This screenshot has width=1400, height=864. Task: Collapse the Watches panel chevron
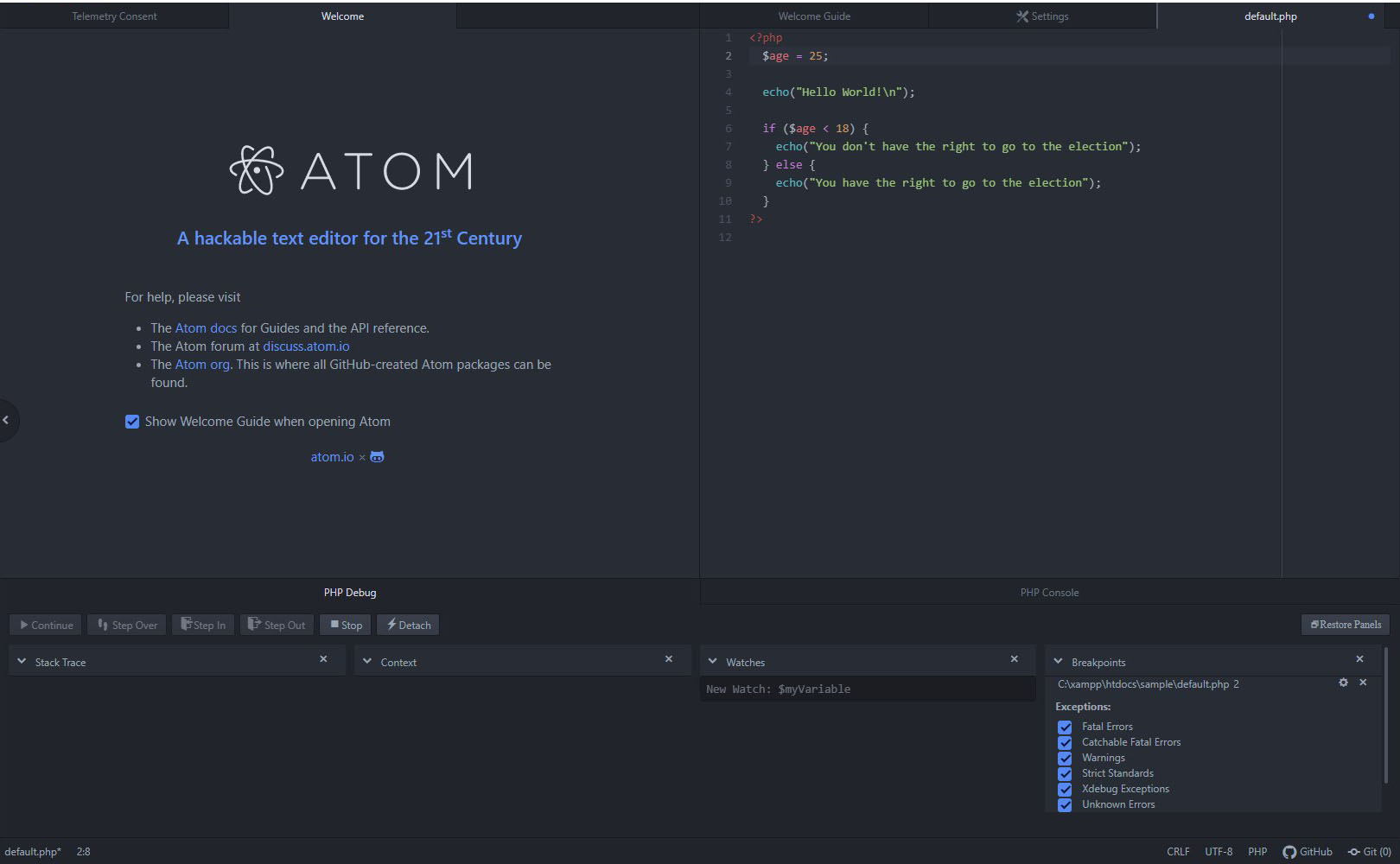coord(713,661)
